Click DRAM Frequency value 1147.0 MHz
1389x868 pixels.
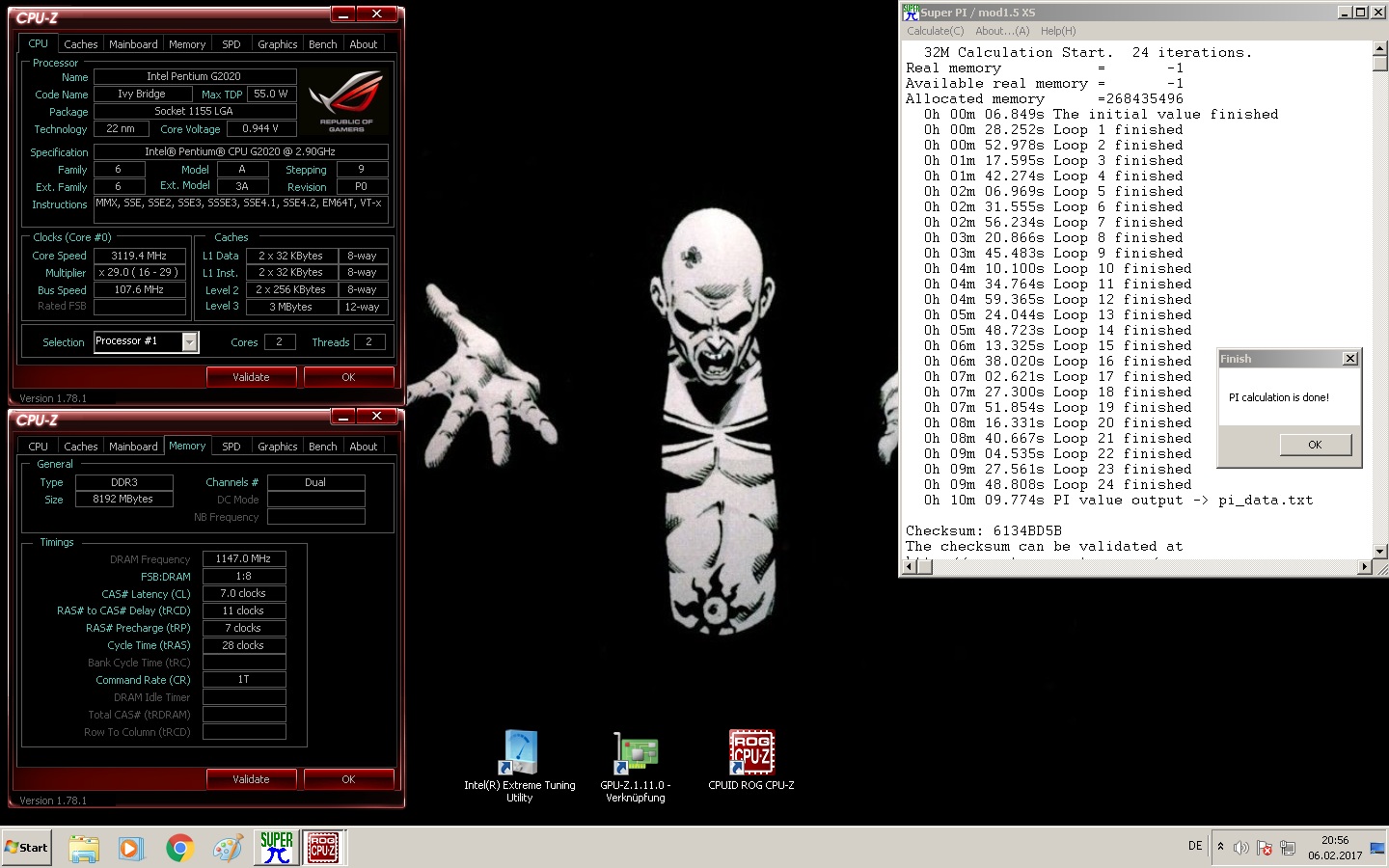(x=243, y=558)
